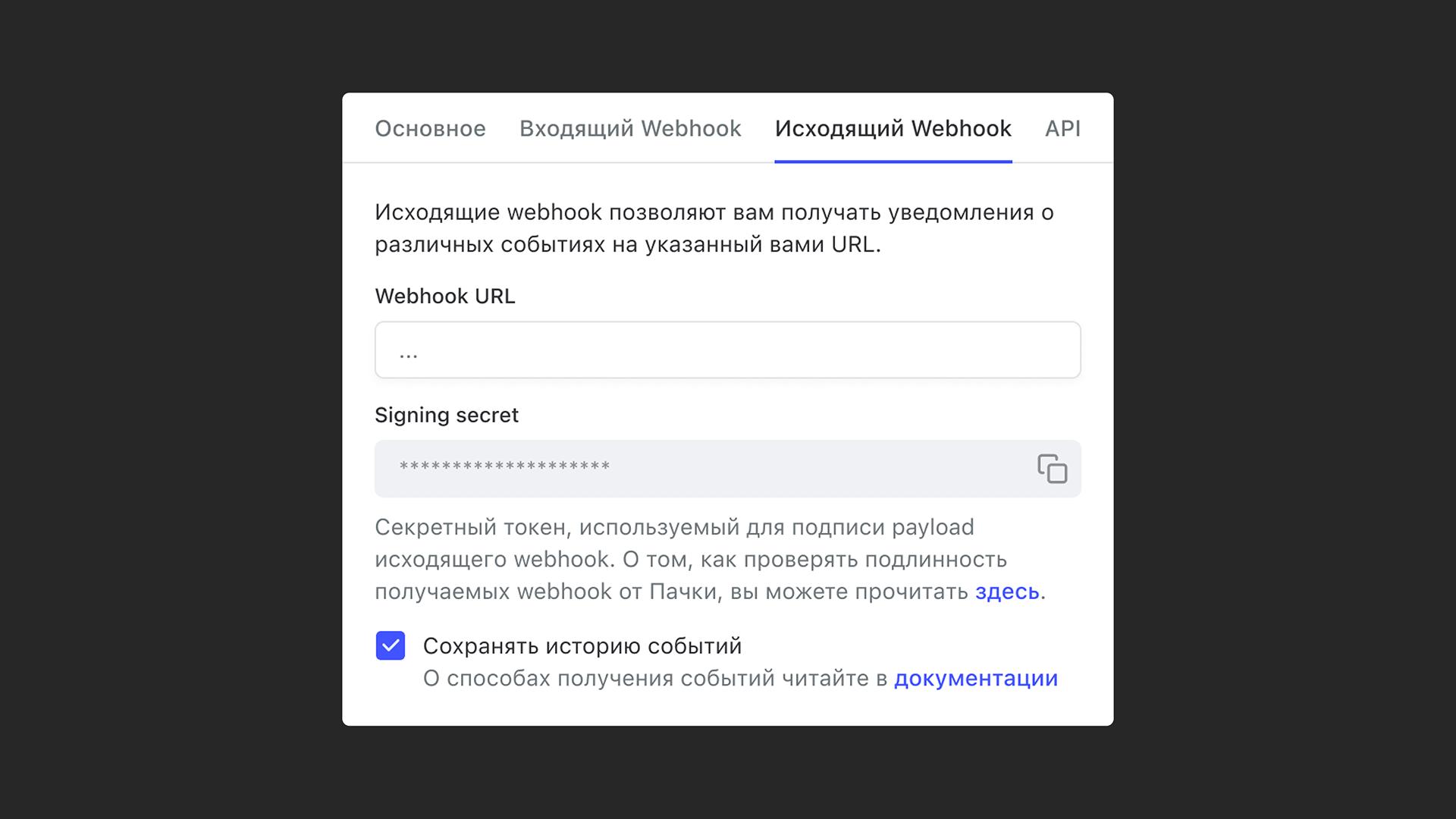Screen dimensions: 1456x819
Task: Toggle the Сохранять историю событий checkbox
Action: coord(391,646)
